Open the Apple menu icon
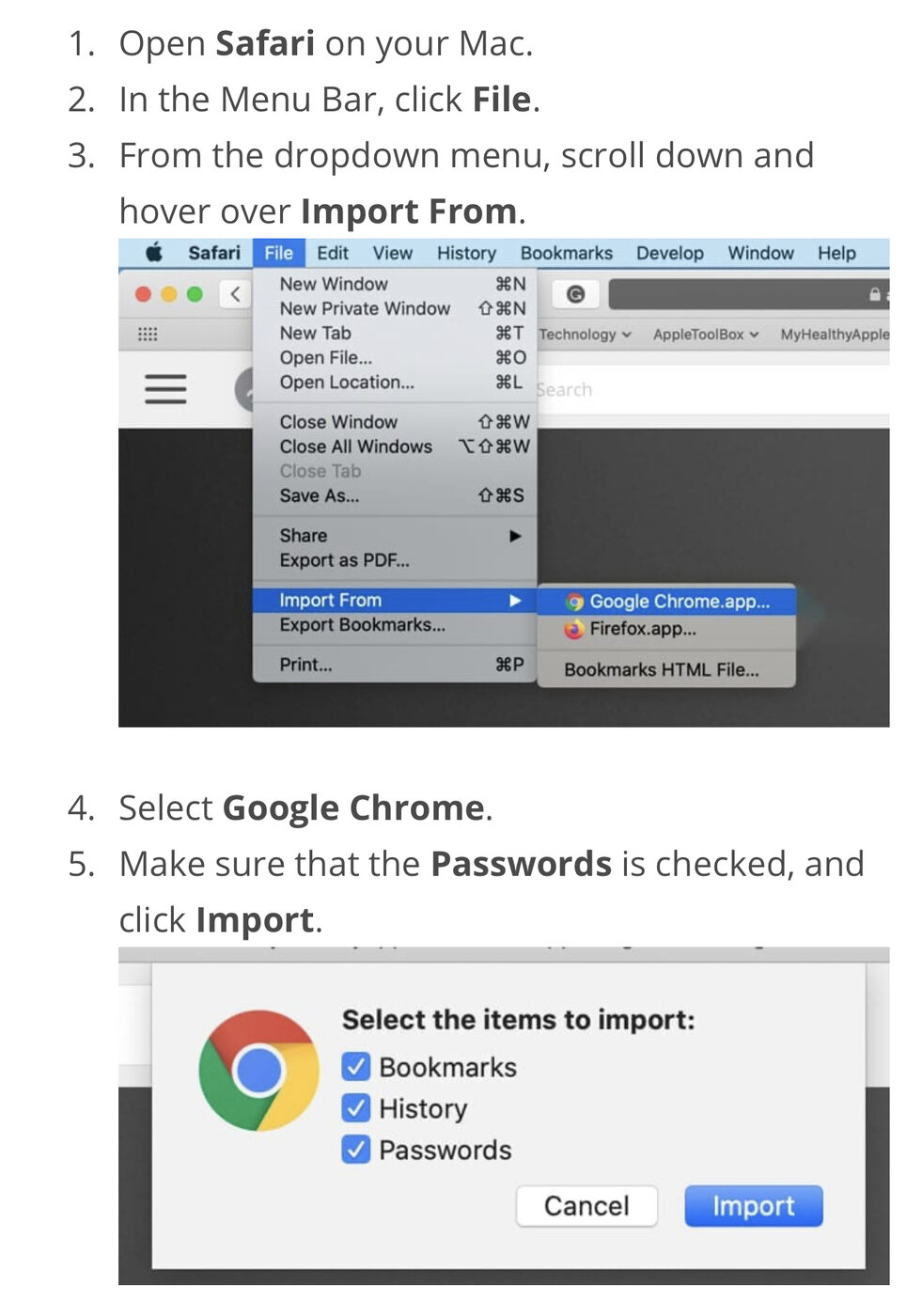Viewport: 922px width, 1316px height. pos(154,252)
